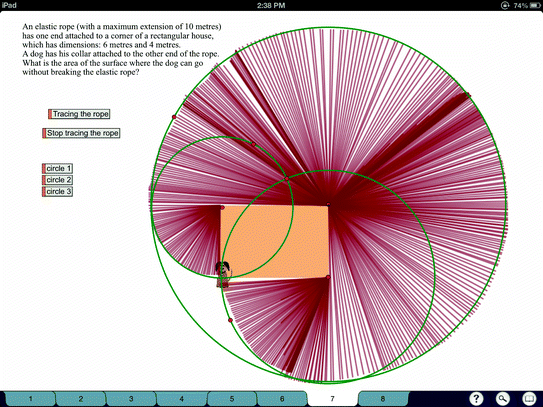This screenshot has height=407, width=543.
Task: Switch to page tab 6
Action: pyautogui.click(x=282, y=399)
